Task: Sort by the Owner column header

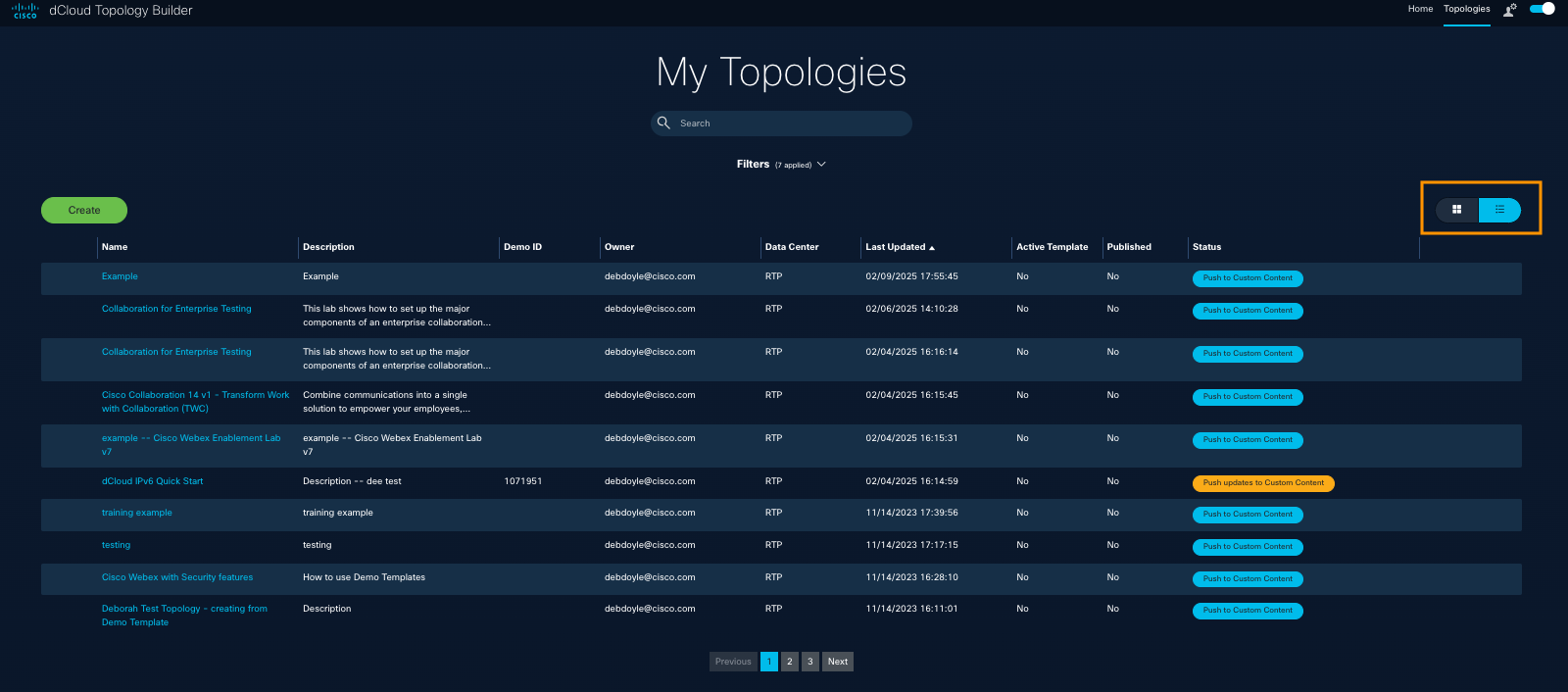Action: 619,247
